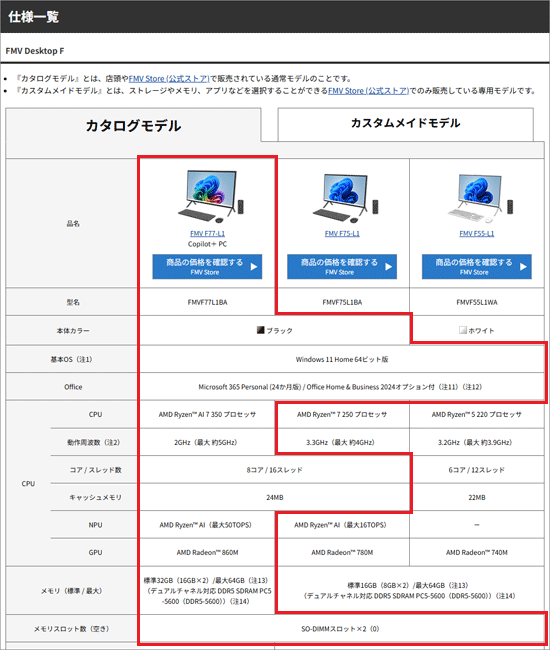Click the FMV F77-L1 product image
This screenshot has height=650, width=550.
211,196
